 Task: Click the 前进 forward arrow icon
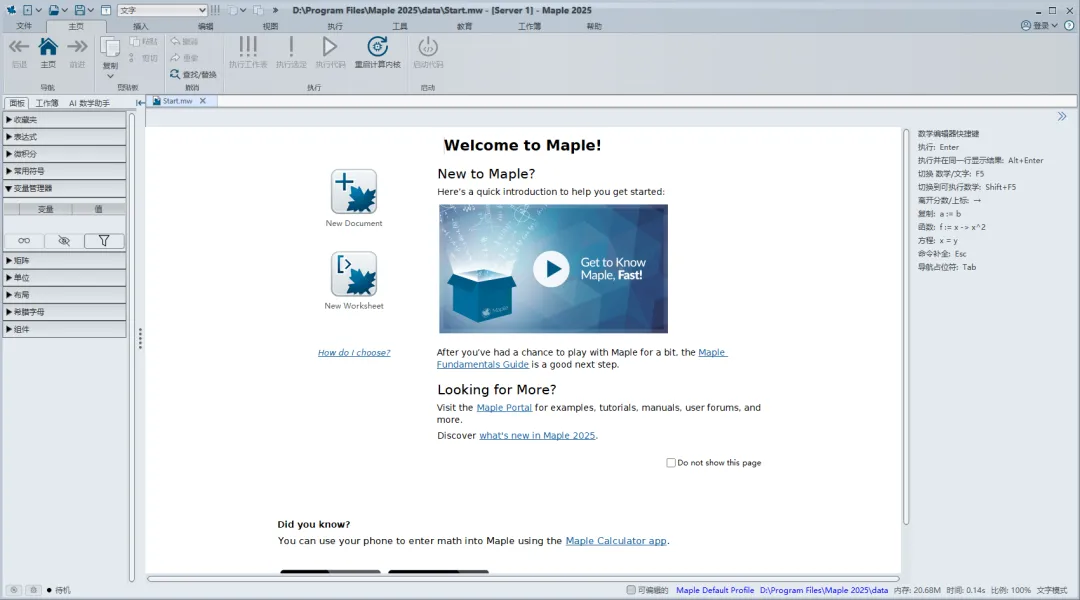tap(77, 47)
